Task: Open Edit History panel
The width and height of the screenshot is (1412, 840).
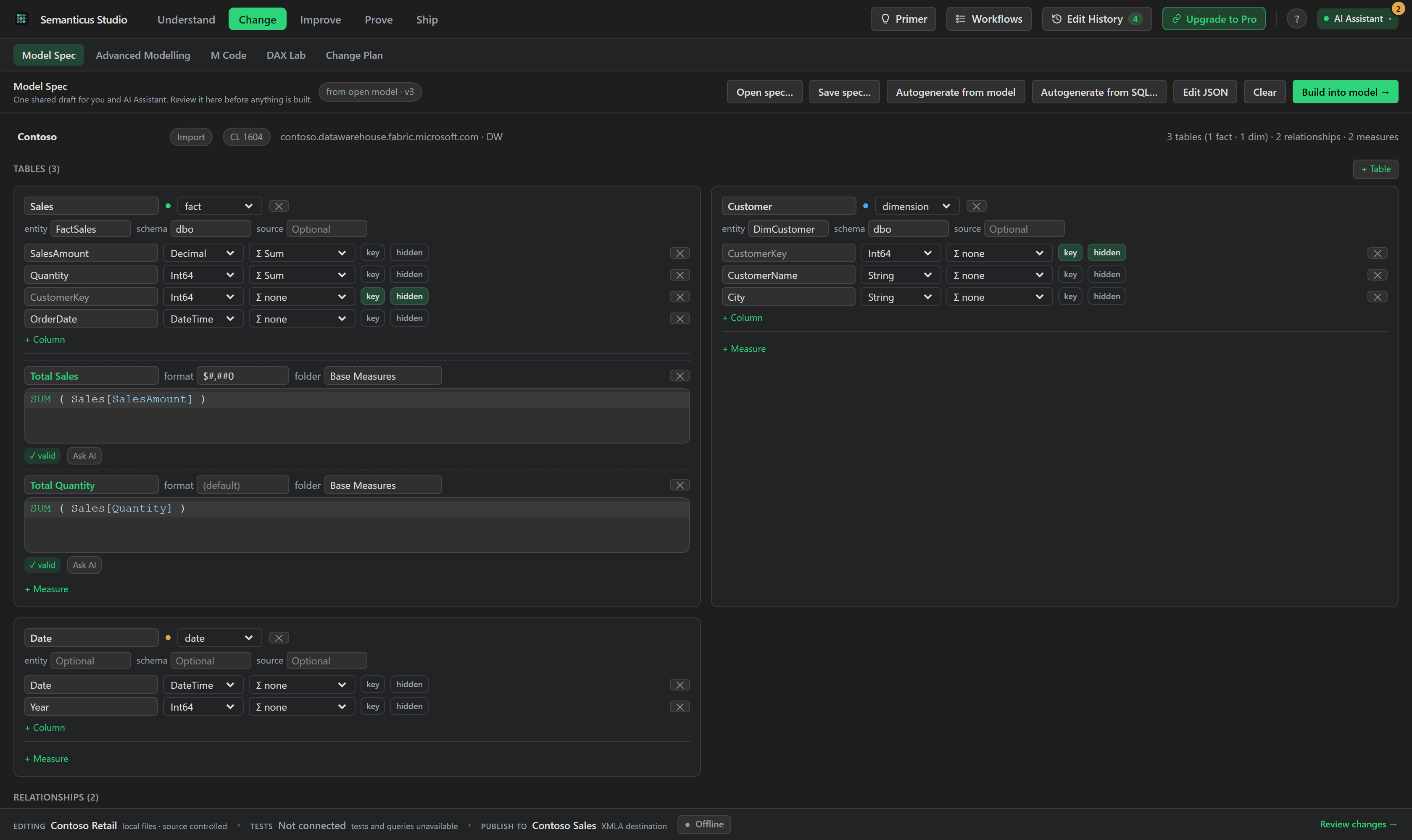Action: click(x=1096, y=18)
